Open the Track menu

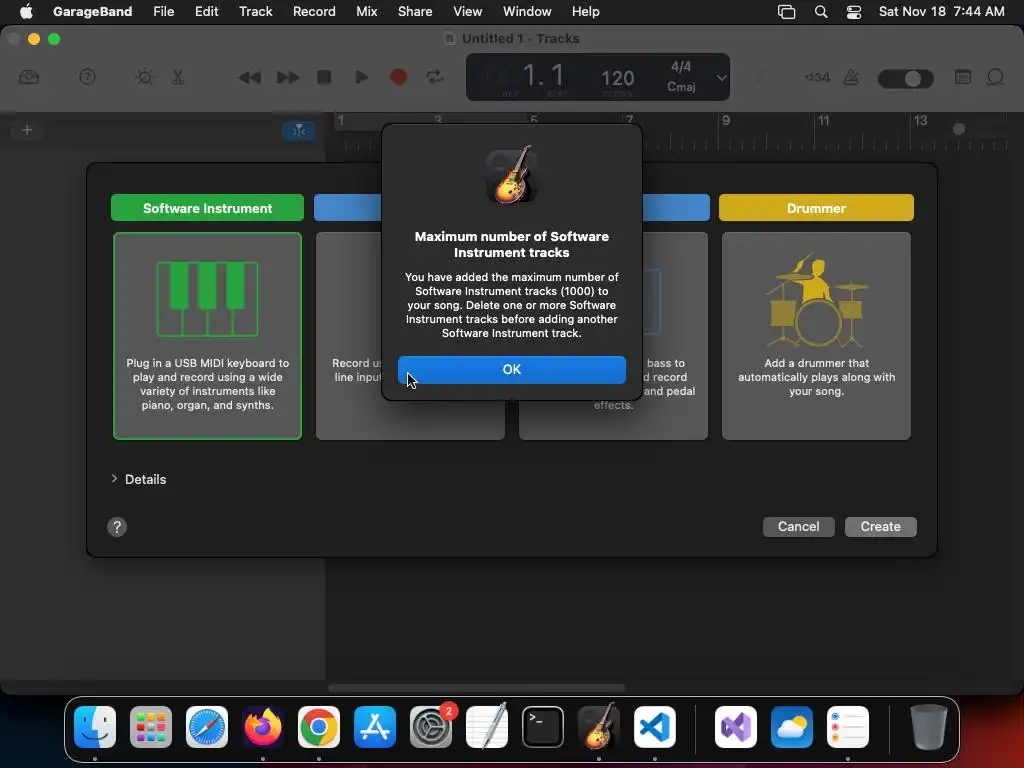pyautogui.click(x=255, y=11)
